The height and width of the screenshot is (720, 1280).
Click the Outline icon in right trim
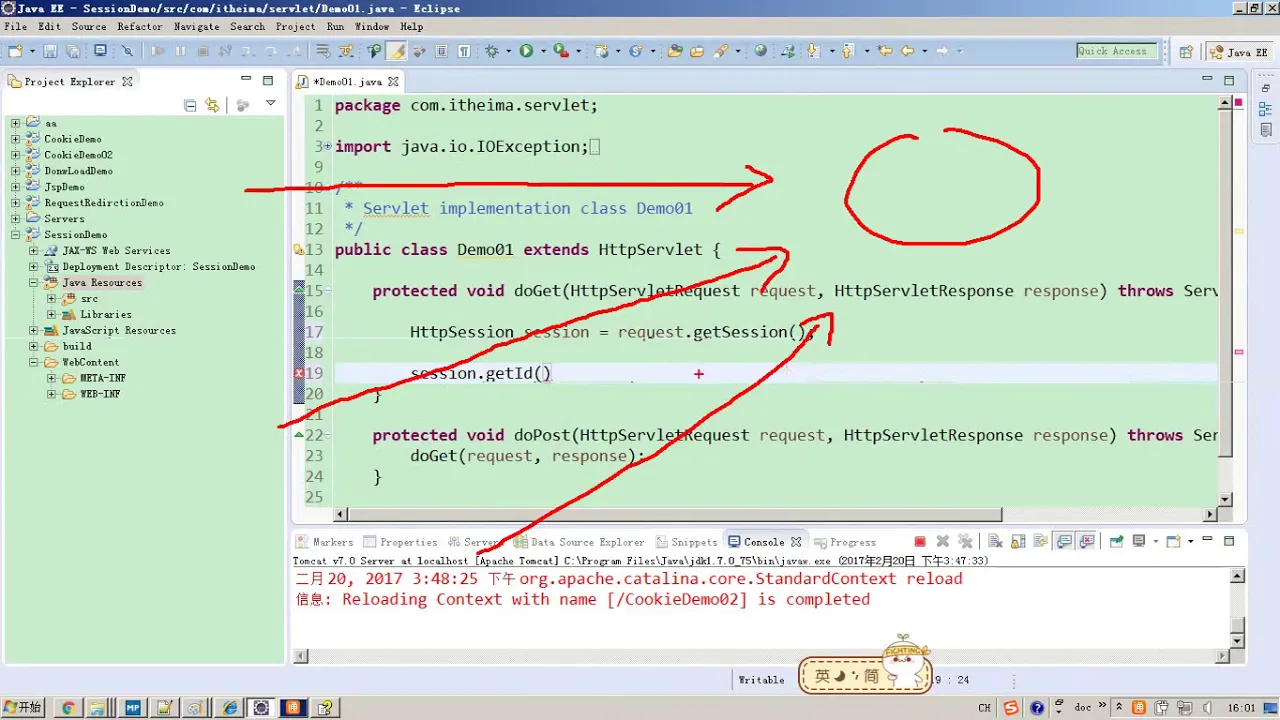coord(1265,109)
